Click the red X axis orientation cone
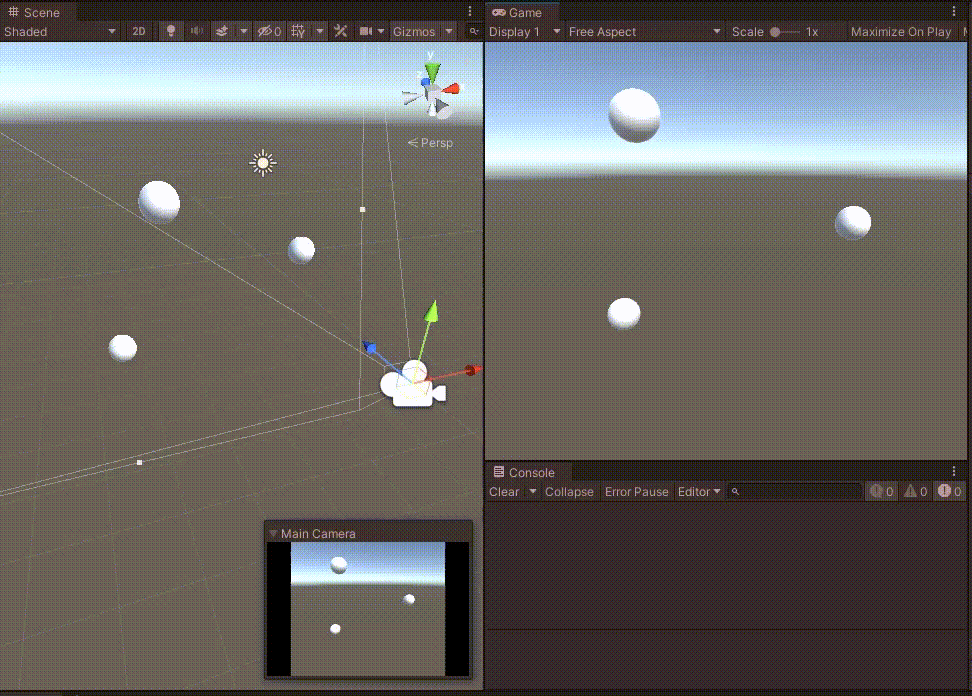The height and width of the screenshot is (696, 972). 453,89
